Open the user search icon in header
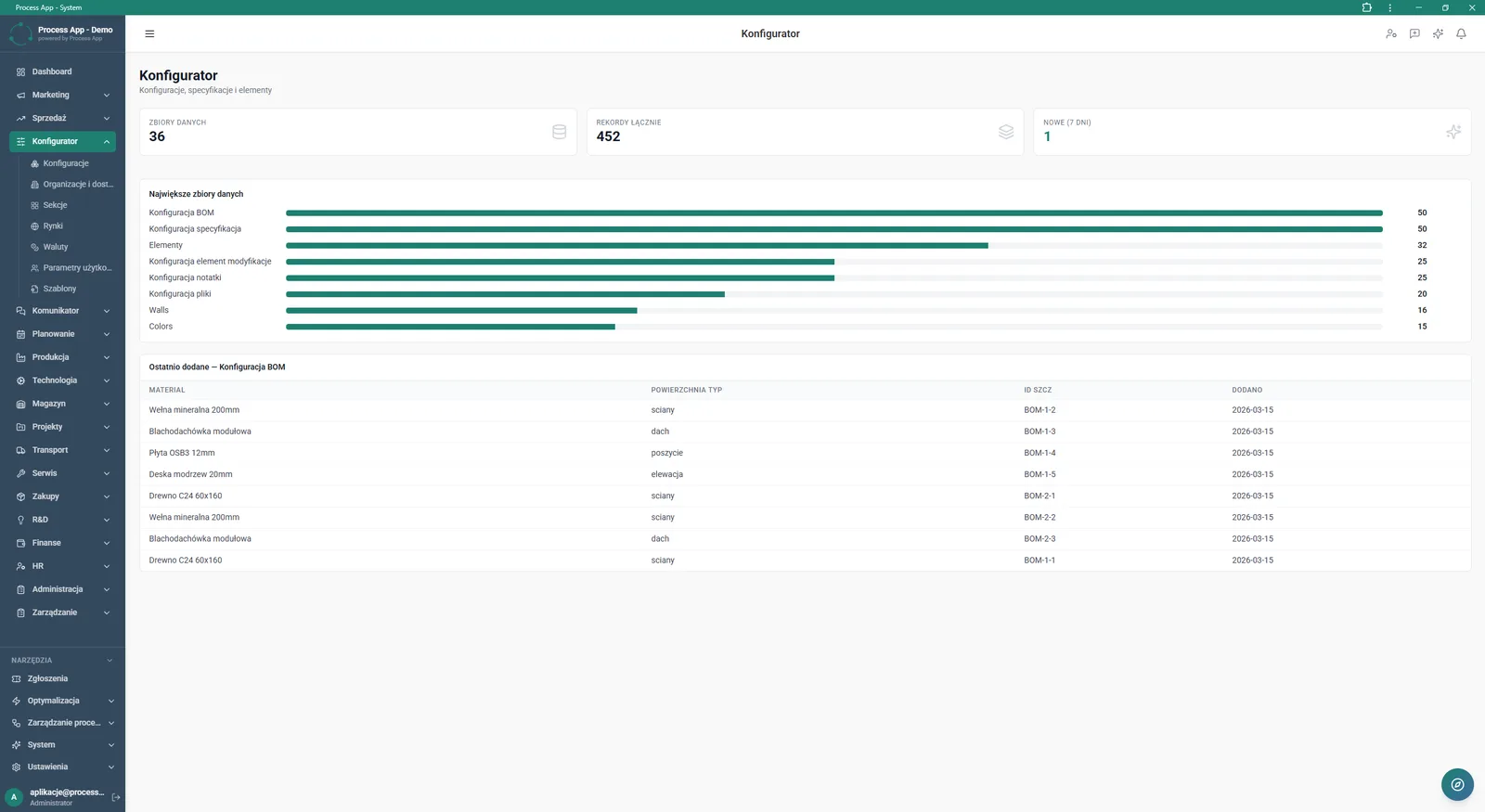Screen dimensions: 1485x812 [x=1391, y=33]
